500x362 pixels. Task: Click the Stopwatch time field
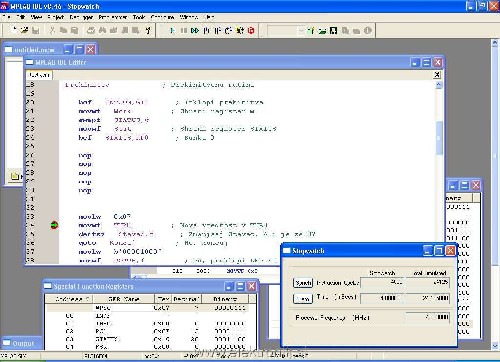[382, 298]
